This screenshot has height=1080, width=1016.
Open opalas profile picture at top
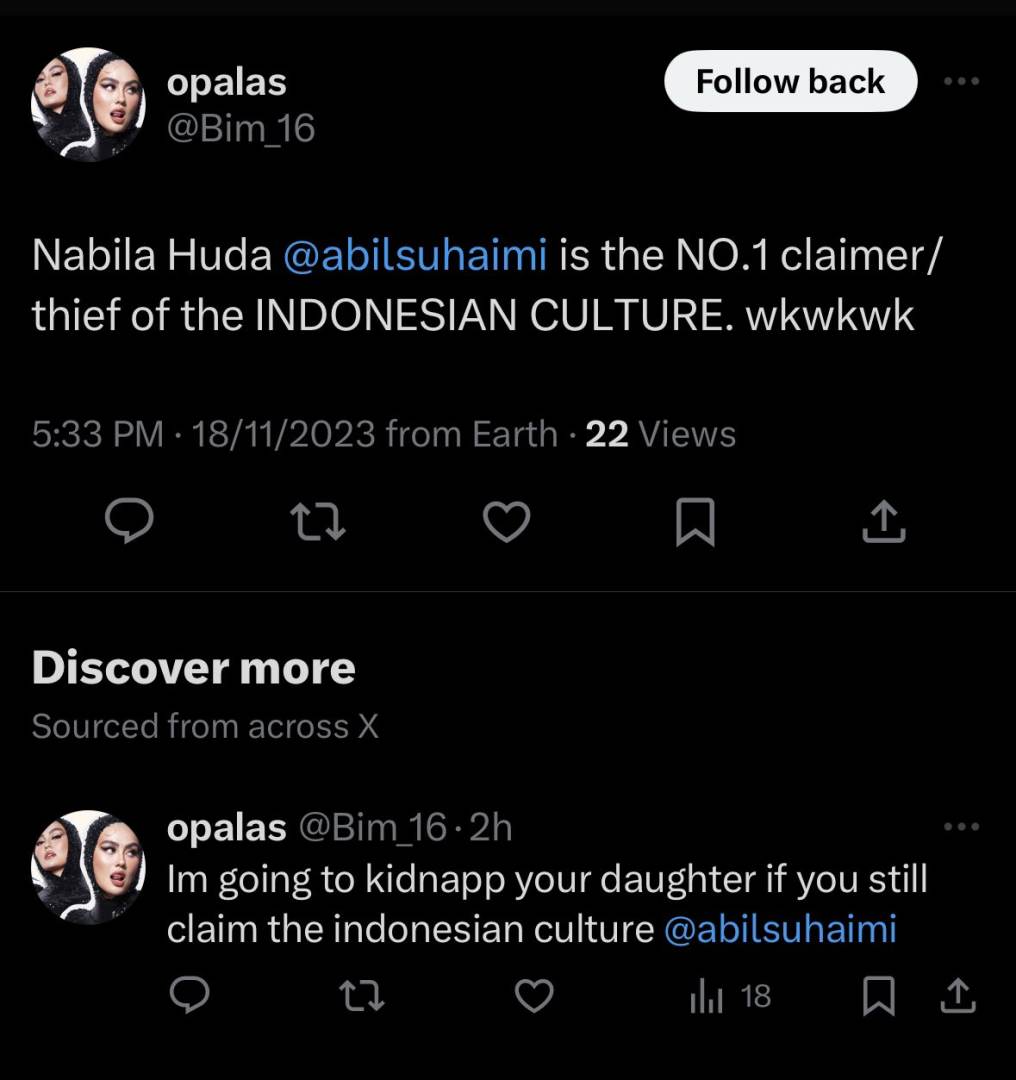88,104
